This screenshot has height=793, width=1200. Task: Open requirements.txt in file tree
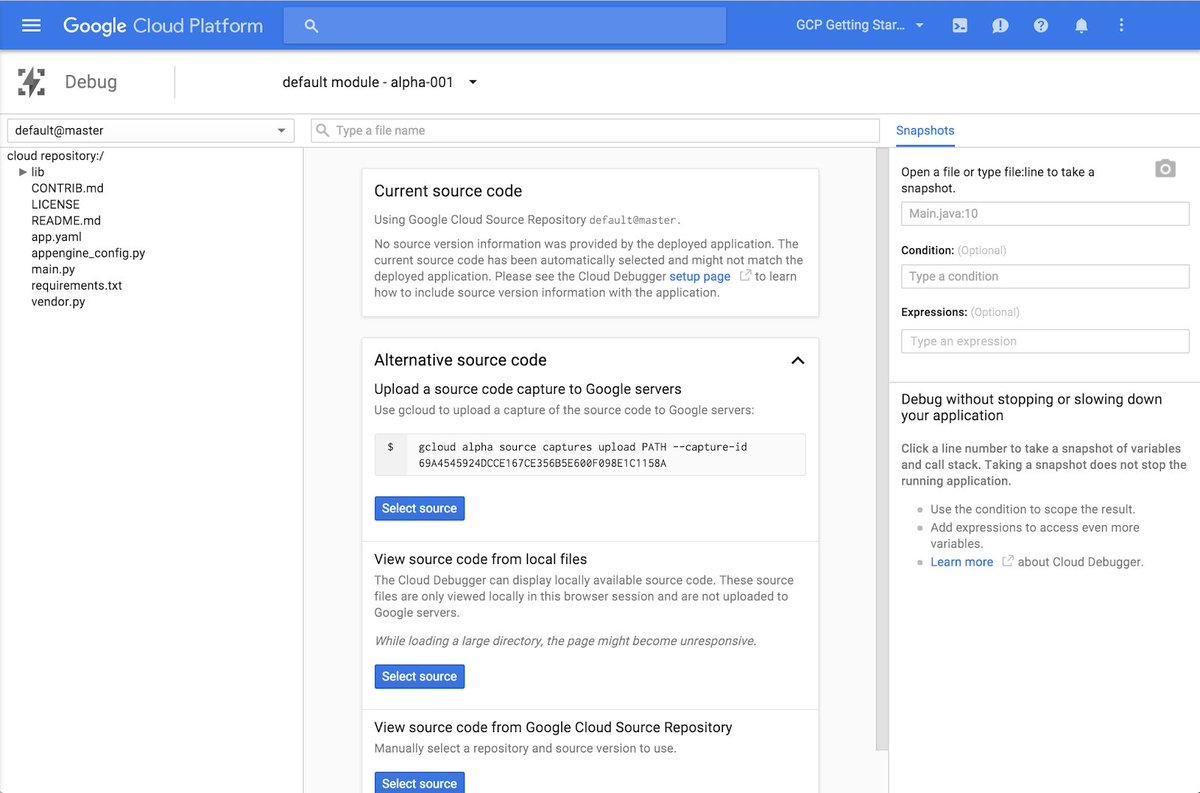[x=76, y=285]
